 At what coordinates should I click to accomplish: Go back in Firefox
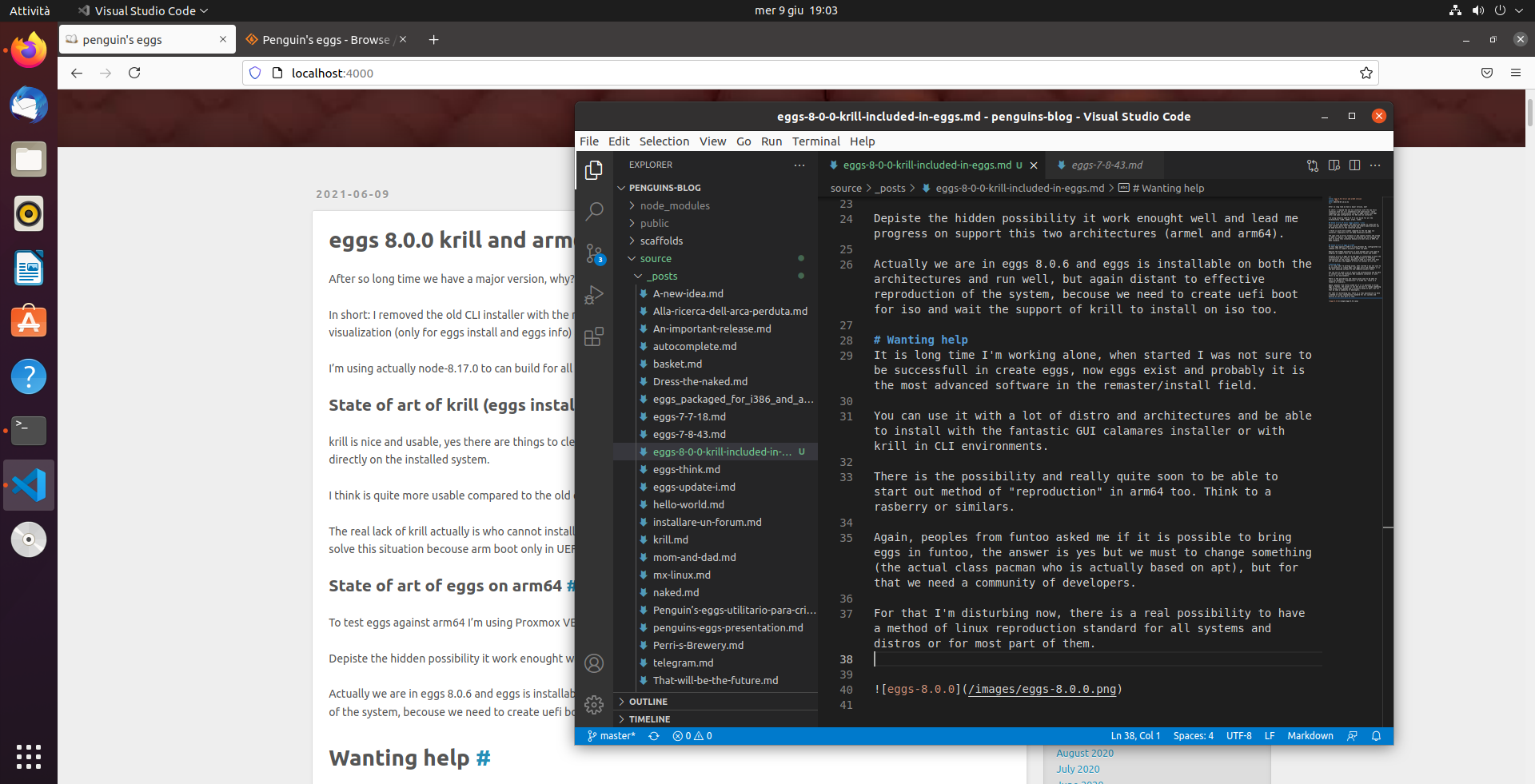click(77, 73)
